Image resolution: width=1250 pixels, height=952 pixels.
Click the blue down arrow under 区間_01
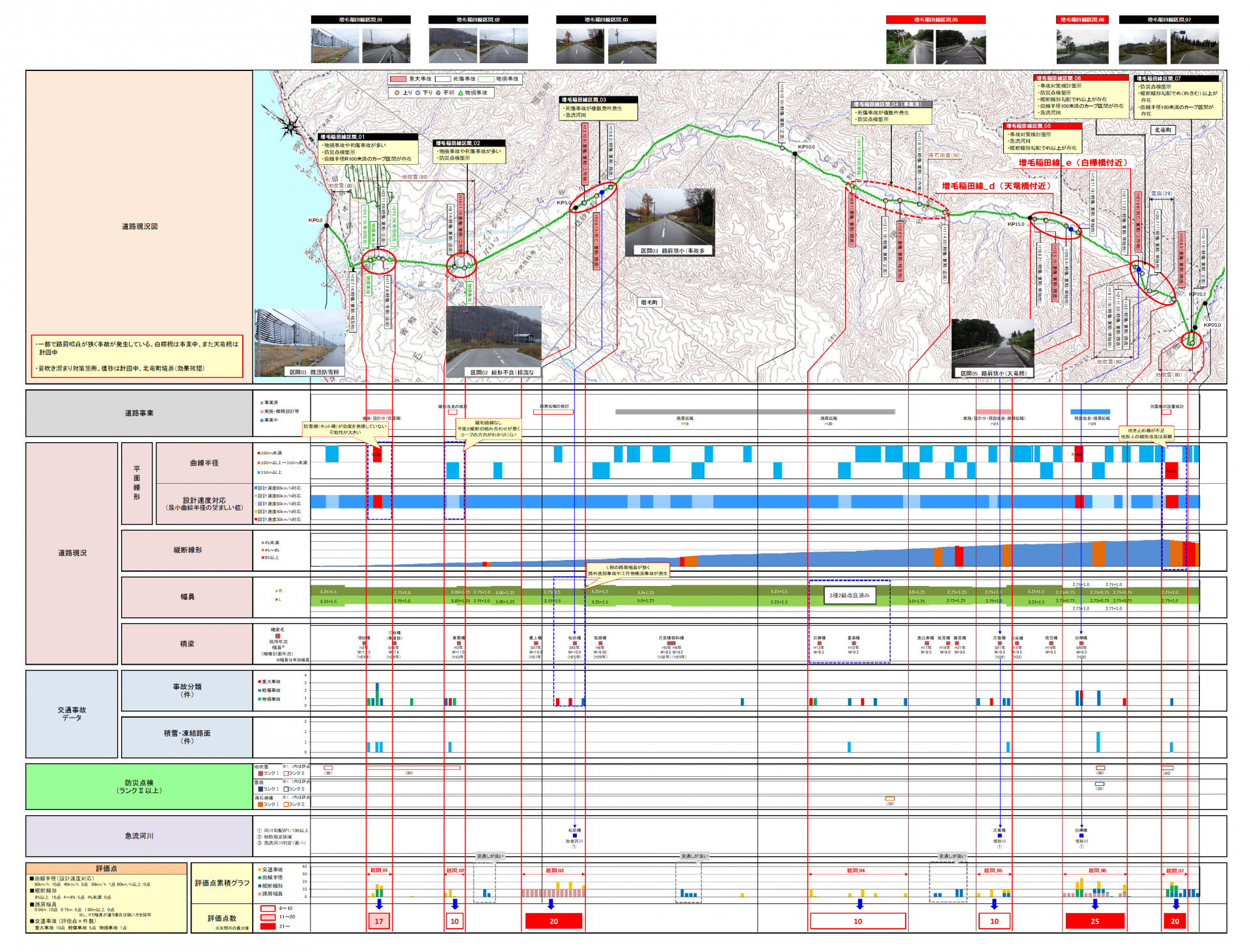click(380, 904)
